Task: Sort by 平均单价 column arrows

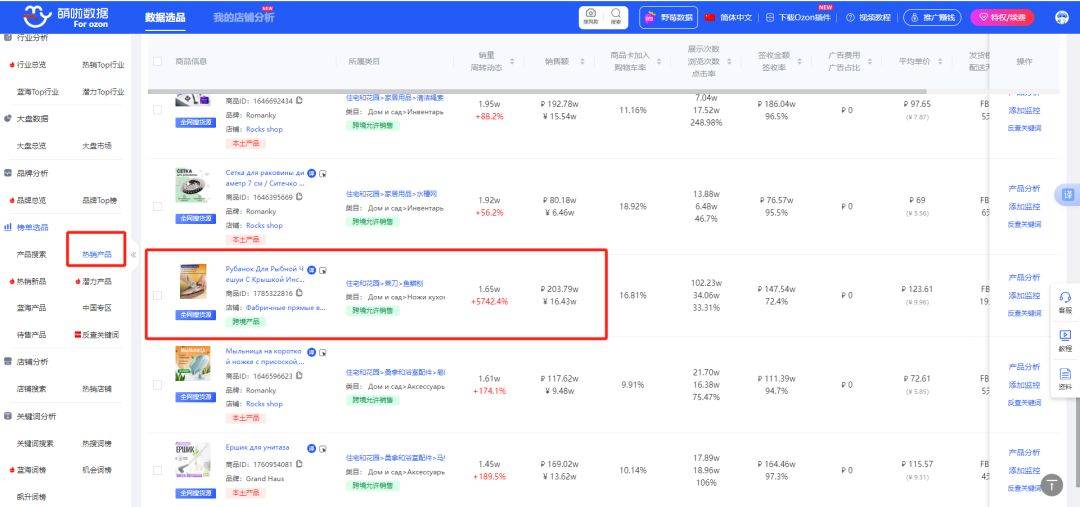Action: click(x=942, y=61)
